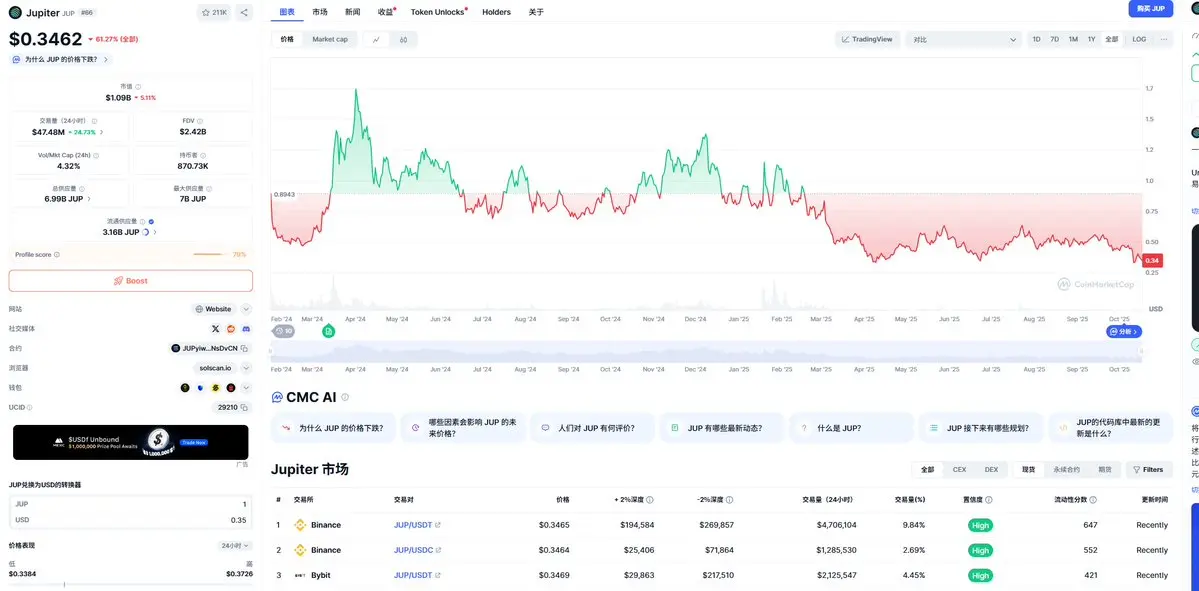Expand the 流通供应量 3.16B JUP chevron

[155, 232]
